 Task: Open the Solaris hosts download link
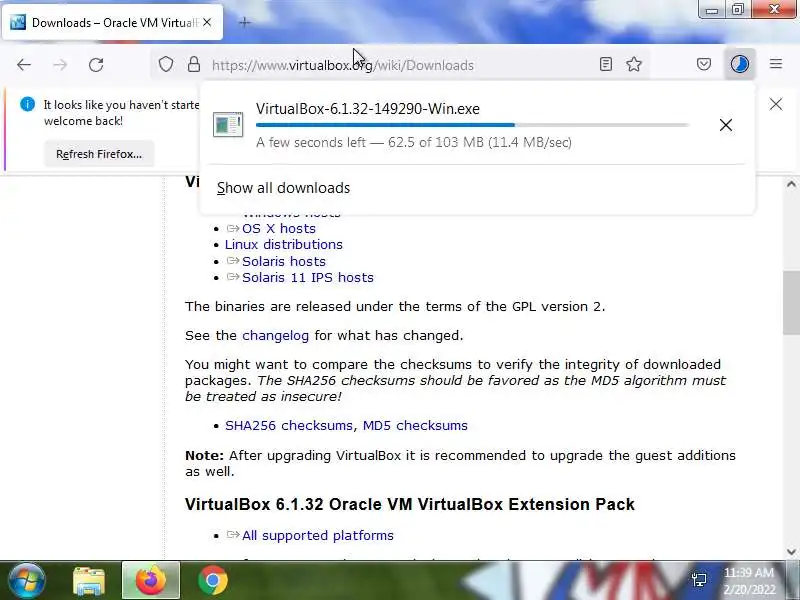click(x=284, y=261)
